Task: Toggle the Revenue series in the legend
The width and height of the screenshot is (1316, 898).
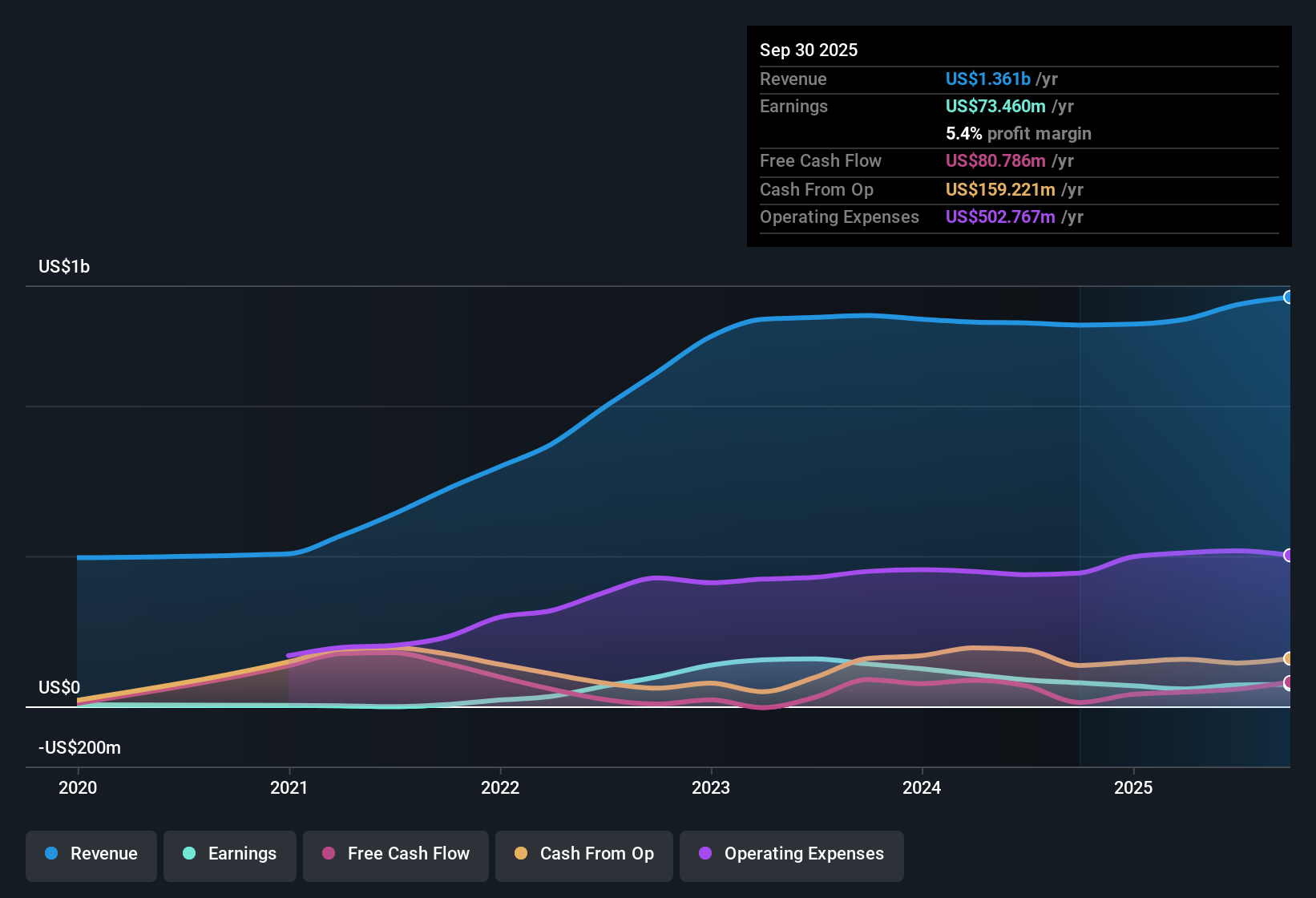Action: click(91, 854)
